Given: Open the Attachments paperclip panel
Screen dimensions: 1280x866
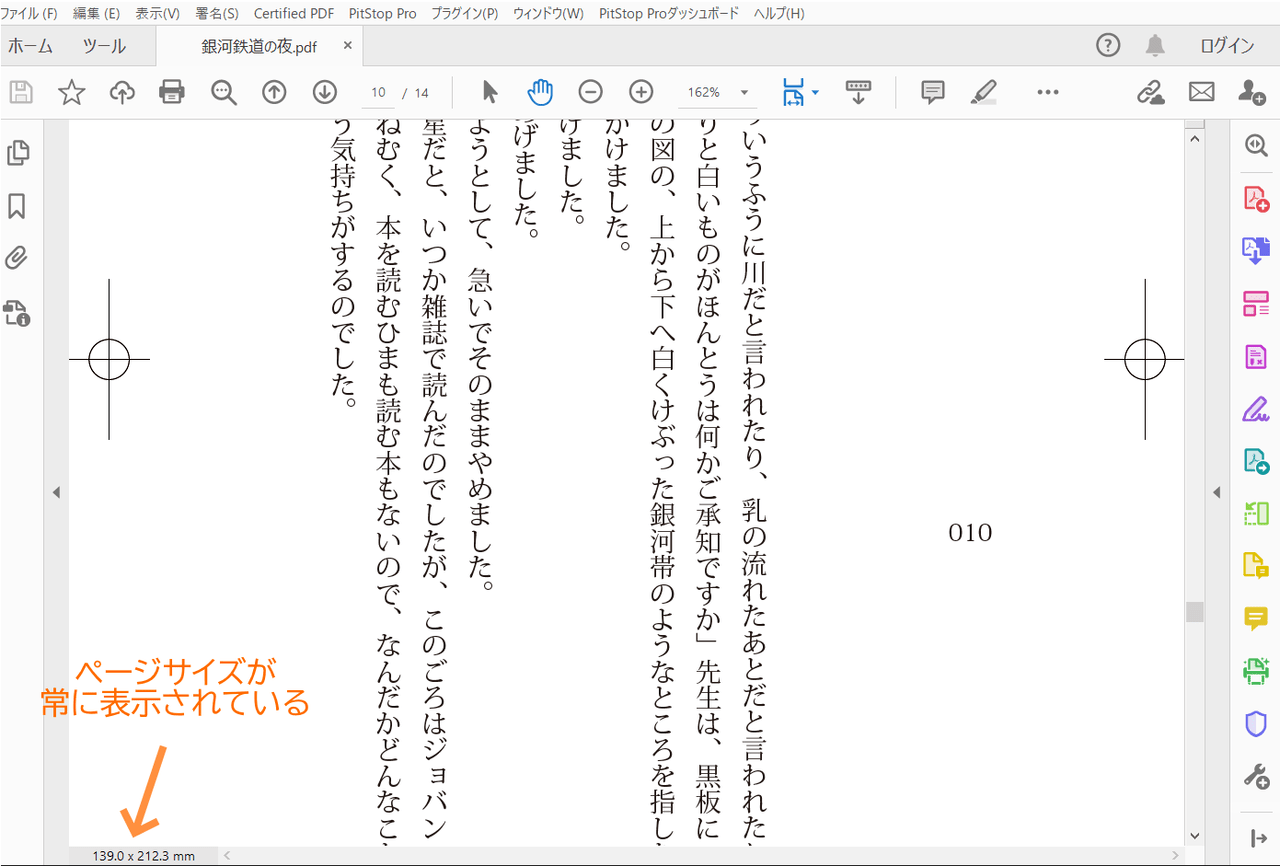Looking at the screenshot, I should coord(17,259).
